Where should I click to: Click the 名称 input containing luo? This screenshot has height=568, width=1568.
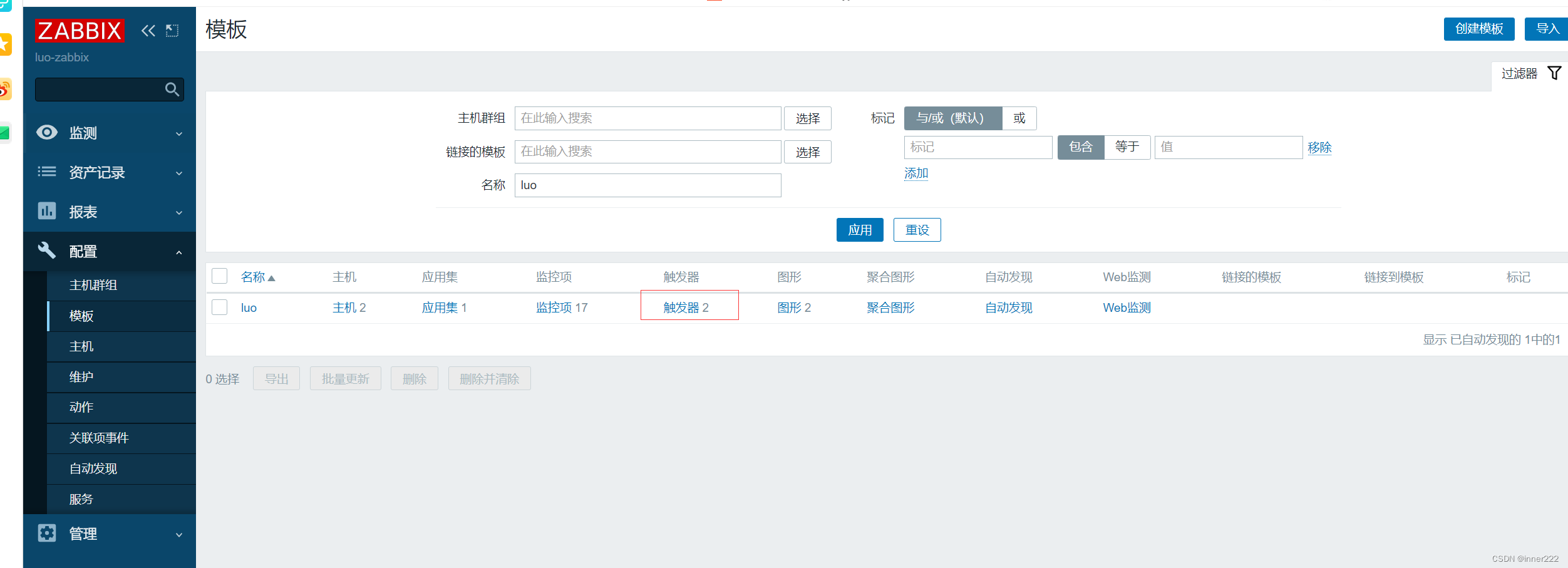pyautogui.click(x=648, y=185)
